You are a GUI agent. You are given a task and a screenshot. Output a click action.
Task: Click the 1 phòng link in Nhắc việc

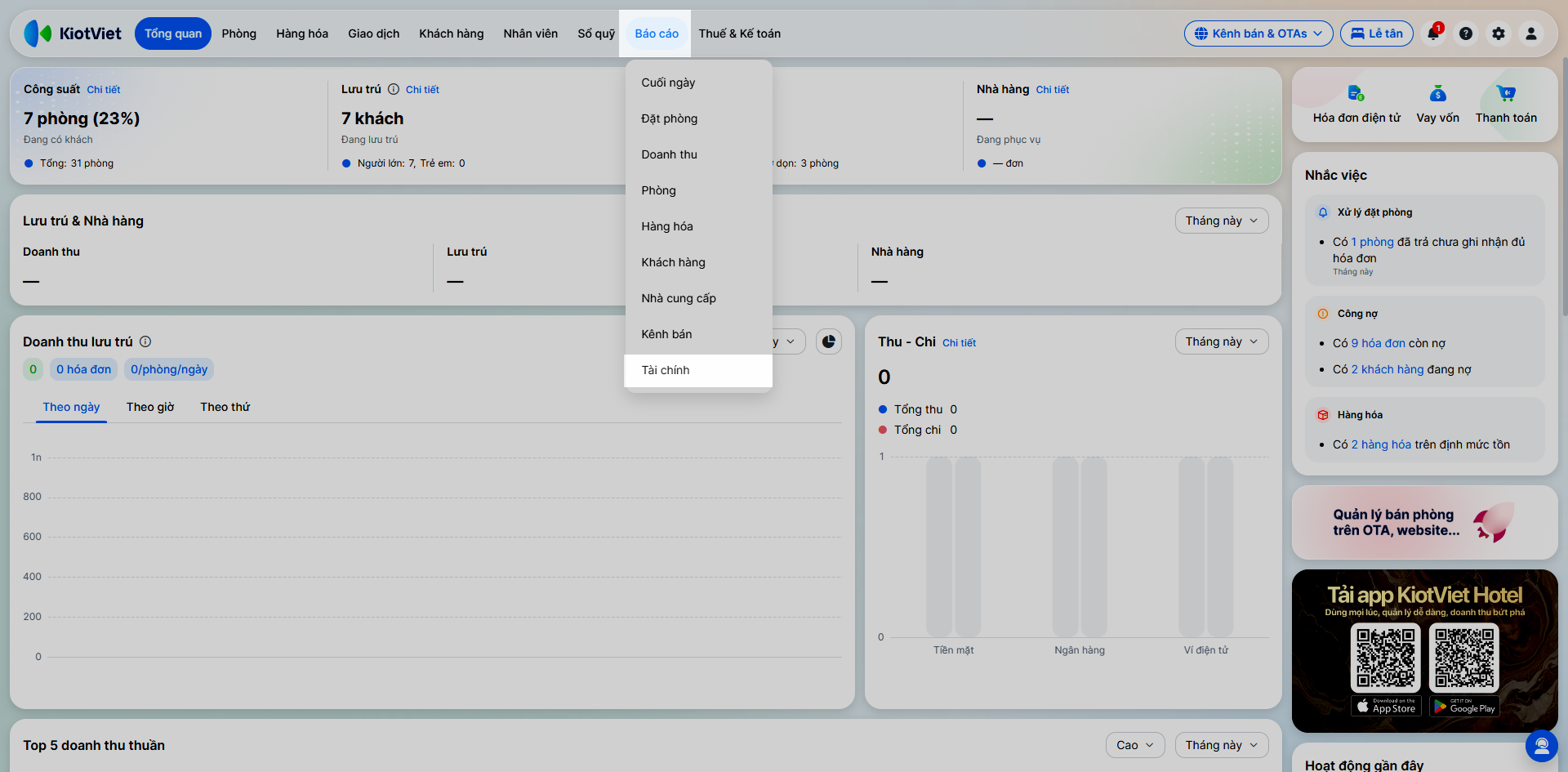1373,242
